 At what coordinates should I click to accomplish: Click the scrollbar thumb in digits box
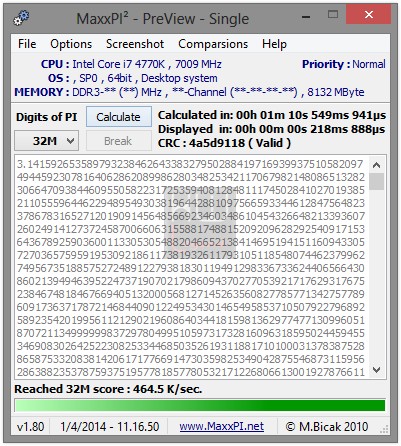tap(377, 181)
